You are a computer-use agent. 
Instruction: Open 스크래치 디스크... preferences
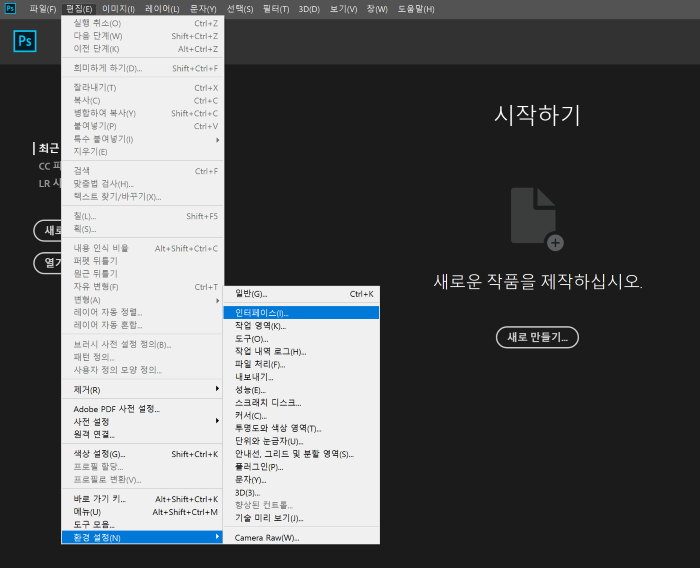coord(301,403)
